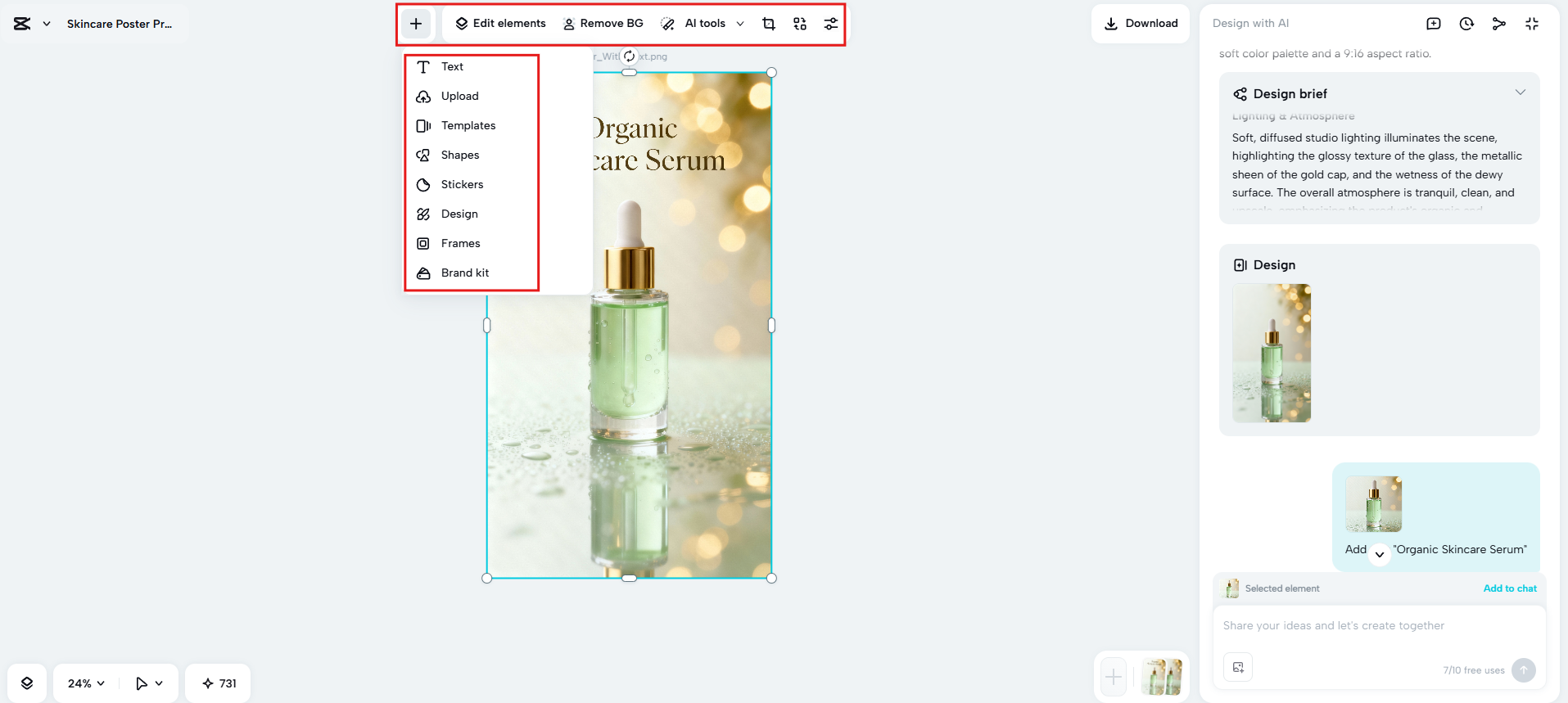The height and width of the screenshot is (703, 1568).
Task: Attach an image in chat input
Action: (1238, 667)
